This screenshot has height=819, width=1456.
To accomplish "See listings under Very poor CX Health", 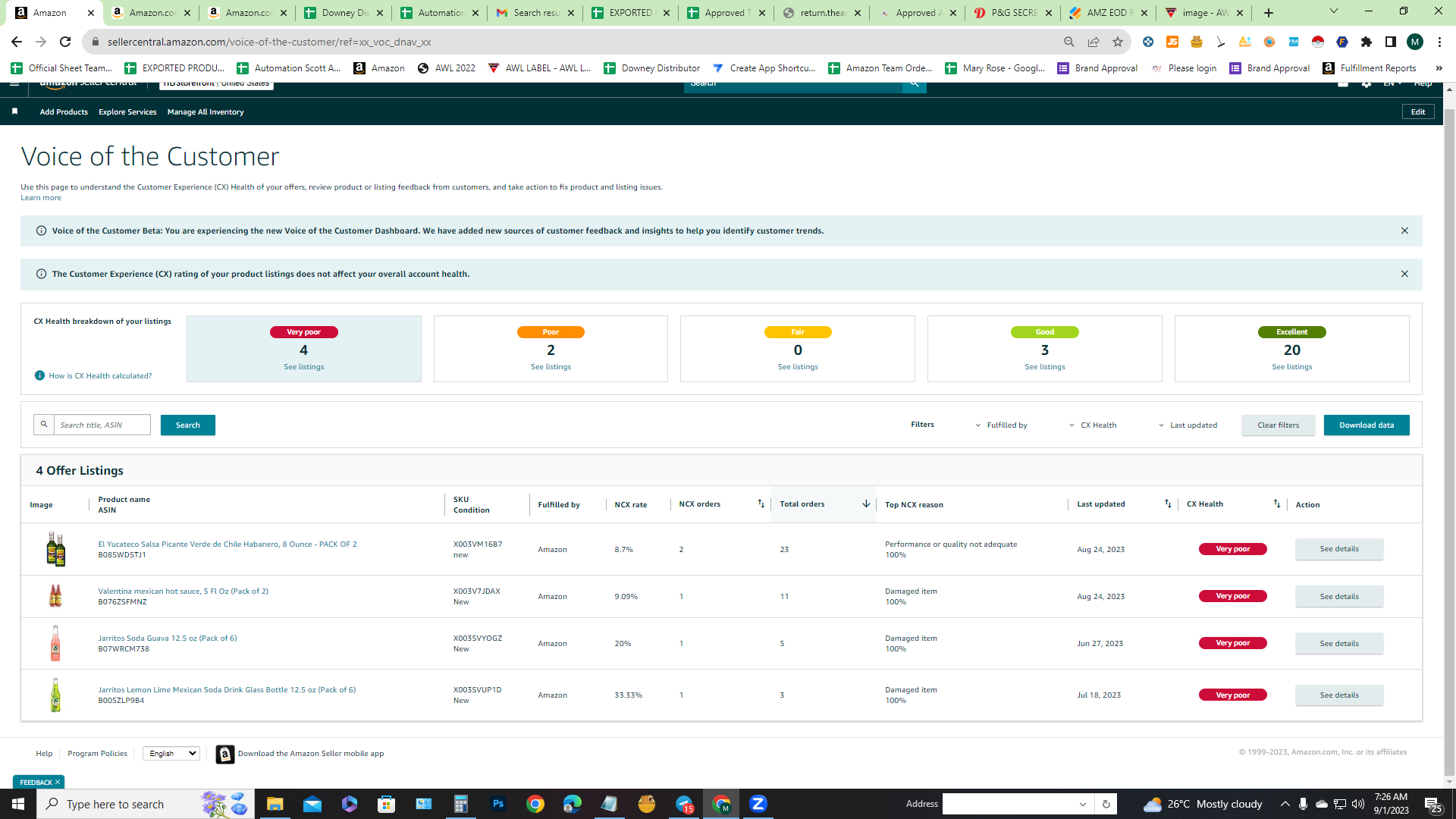I will (304, 366).
